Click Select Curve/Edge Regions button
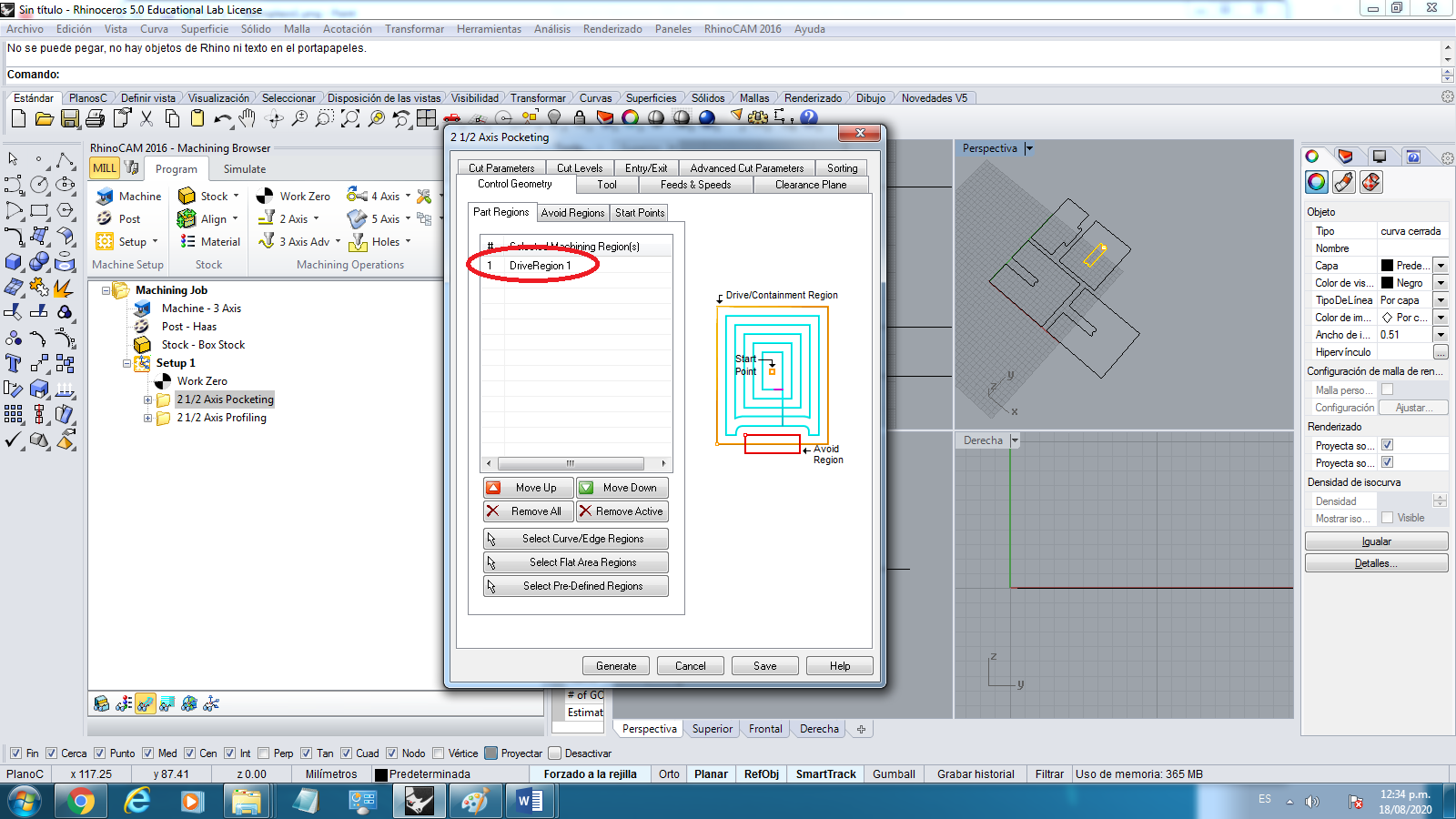The width and height of the screenshot is (1456, 819). click(576, 539)
